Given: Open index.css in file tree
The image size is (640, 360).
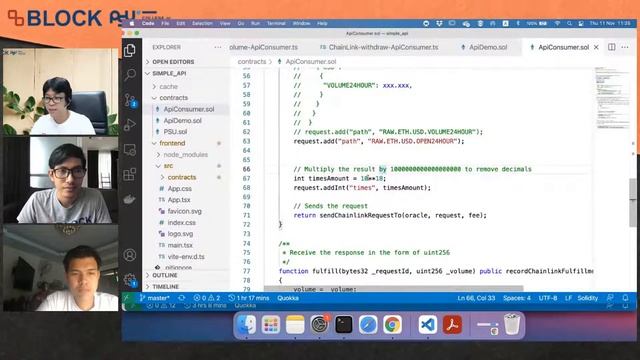Looking at the screenshot, I should (181, 222).
